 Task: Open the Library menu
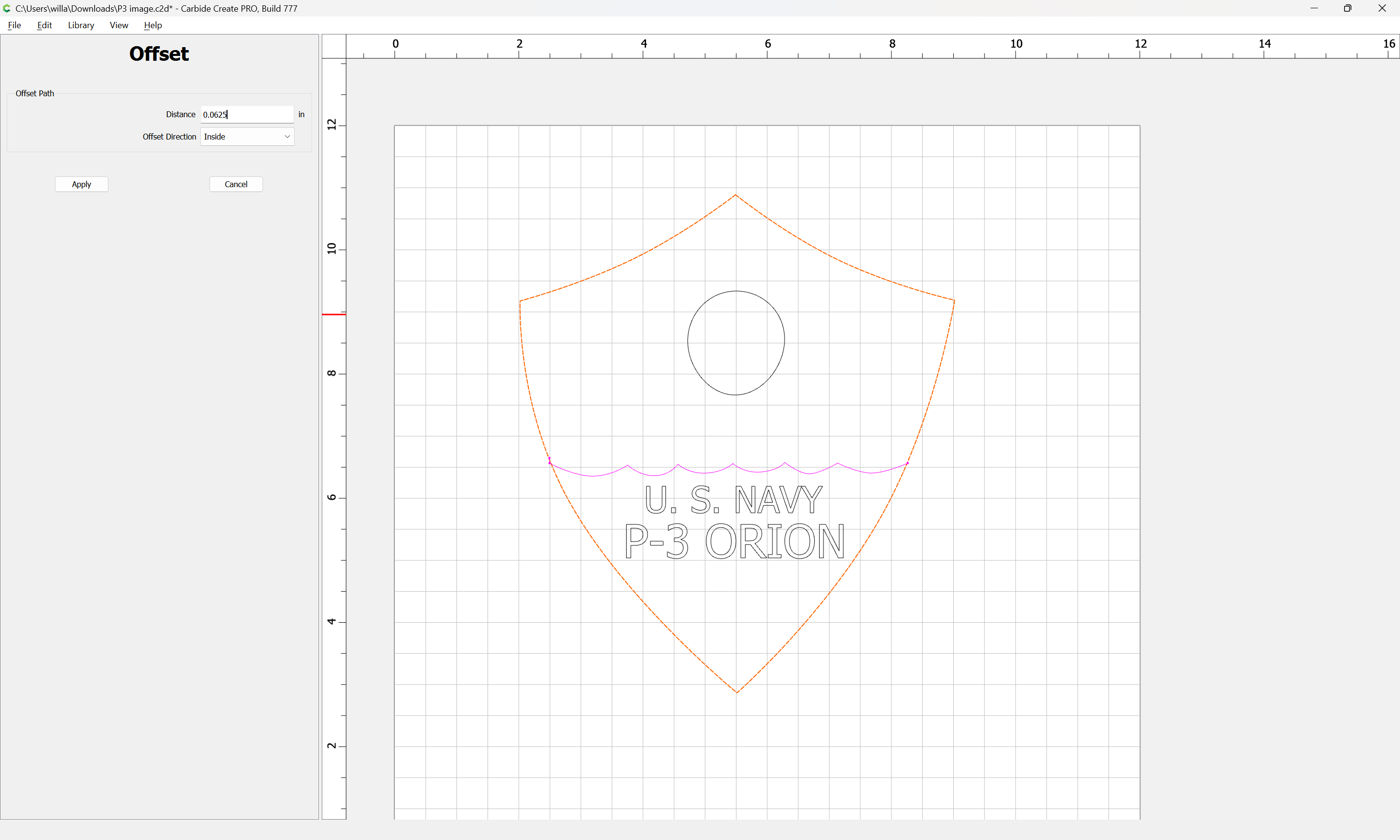(x=80, y=25)
